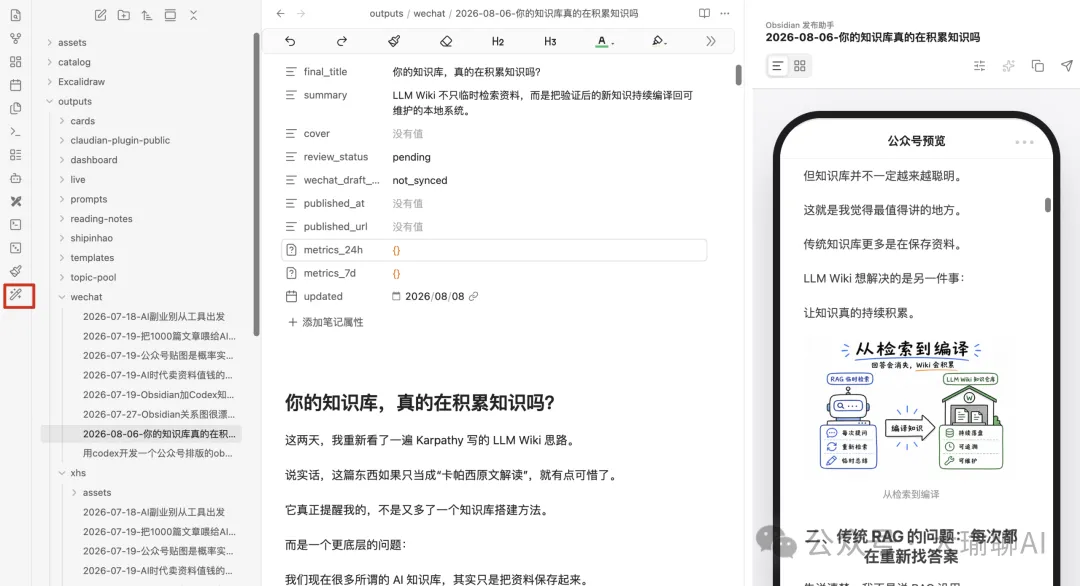Open the highlighter color dropdown
This screenshot has height=586, width=1080.
pos(658,41)
